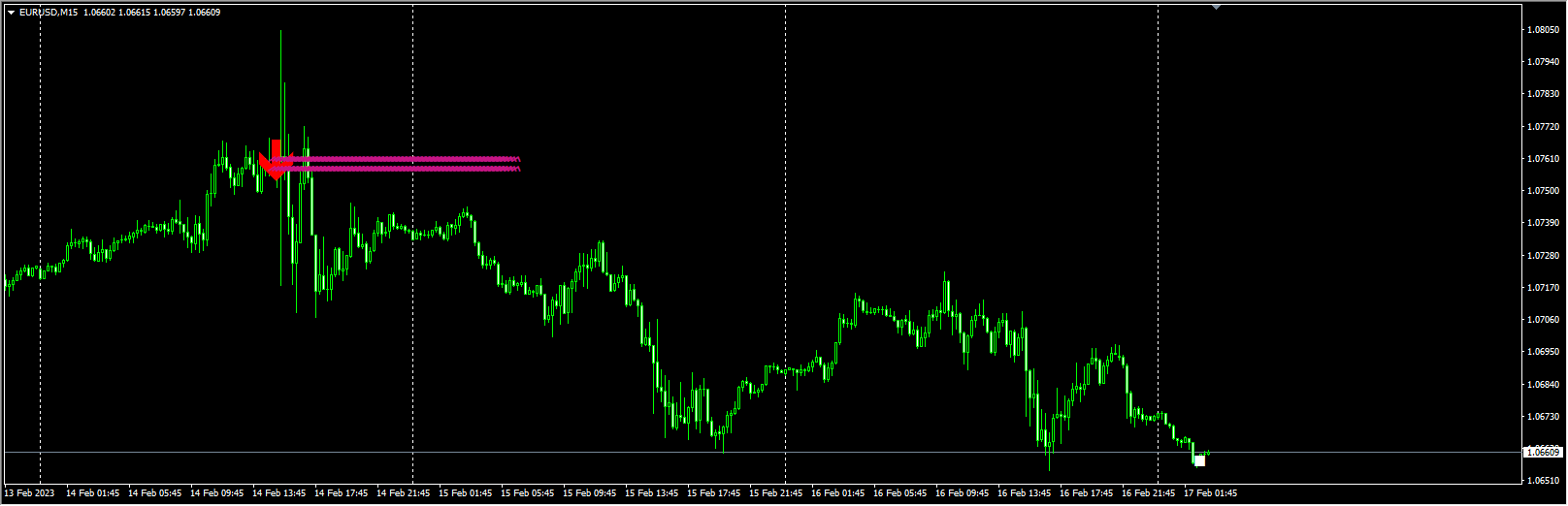Click the price scale value 1.07610

(x=1543, y=159)
